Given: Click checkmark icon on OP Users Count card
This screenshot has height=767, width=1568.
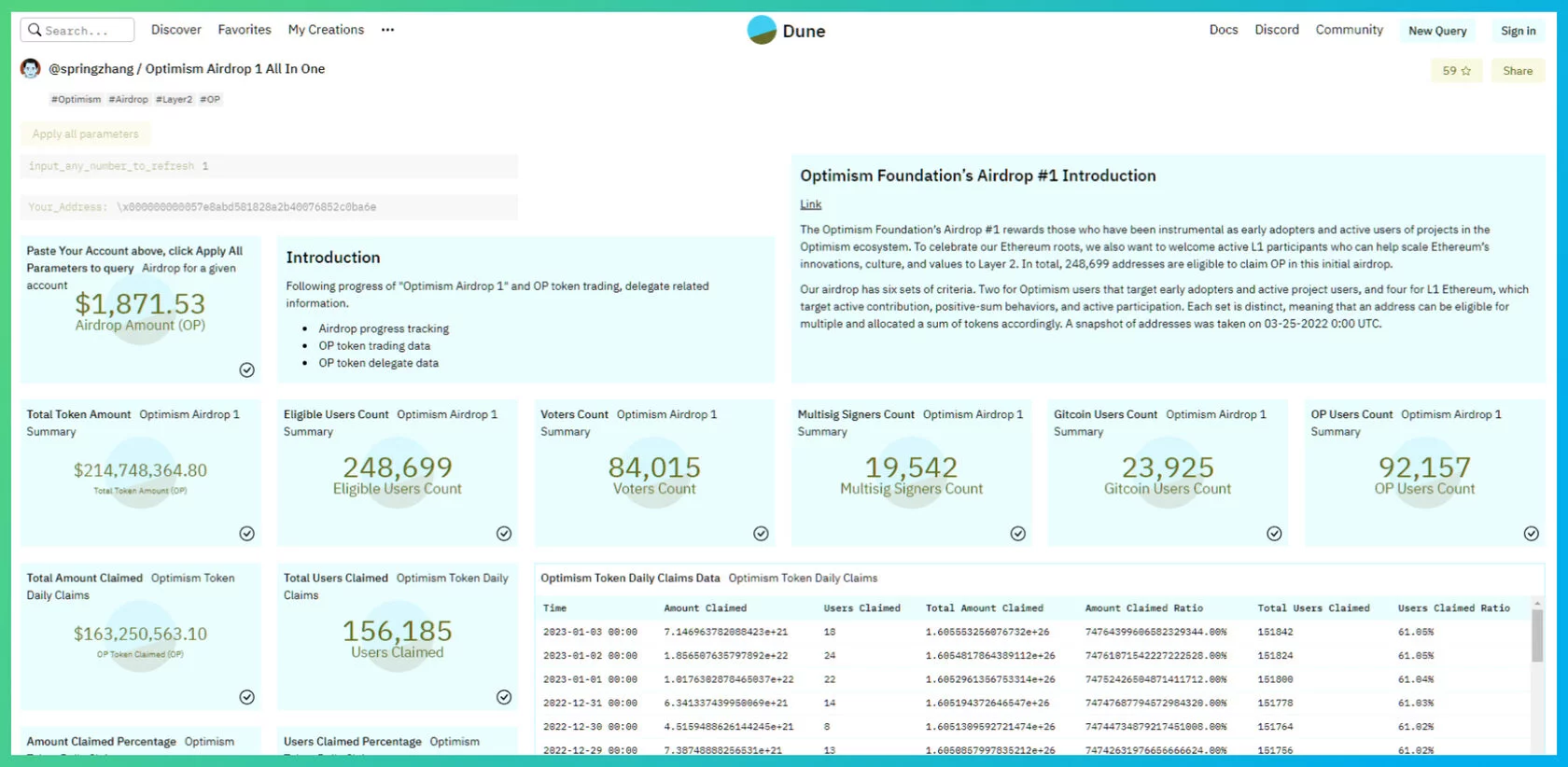Looking at the screenshot, I should pos(1532,534).
